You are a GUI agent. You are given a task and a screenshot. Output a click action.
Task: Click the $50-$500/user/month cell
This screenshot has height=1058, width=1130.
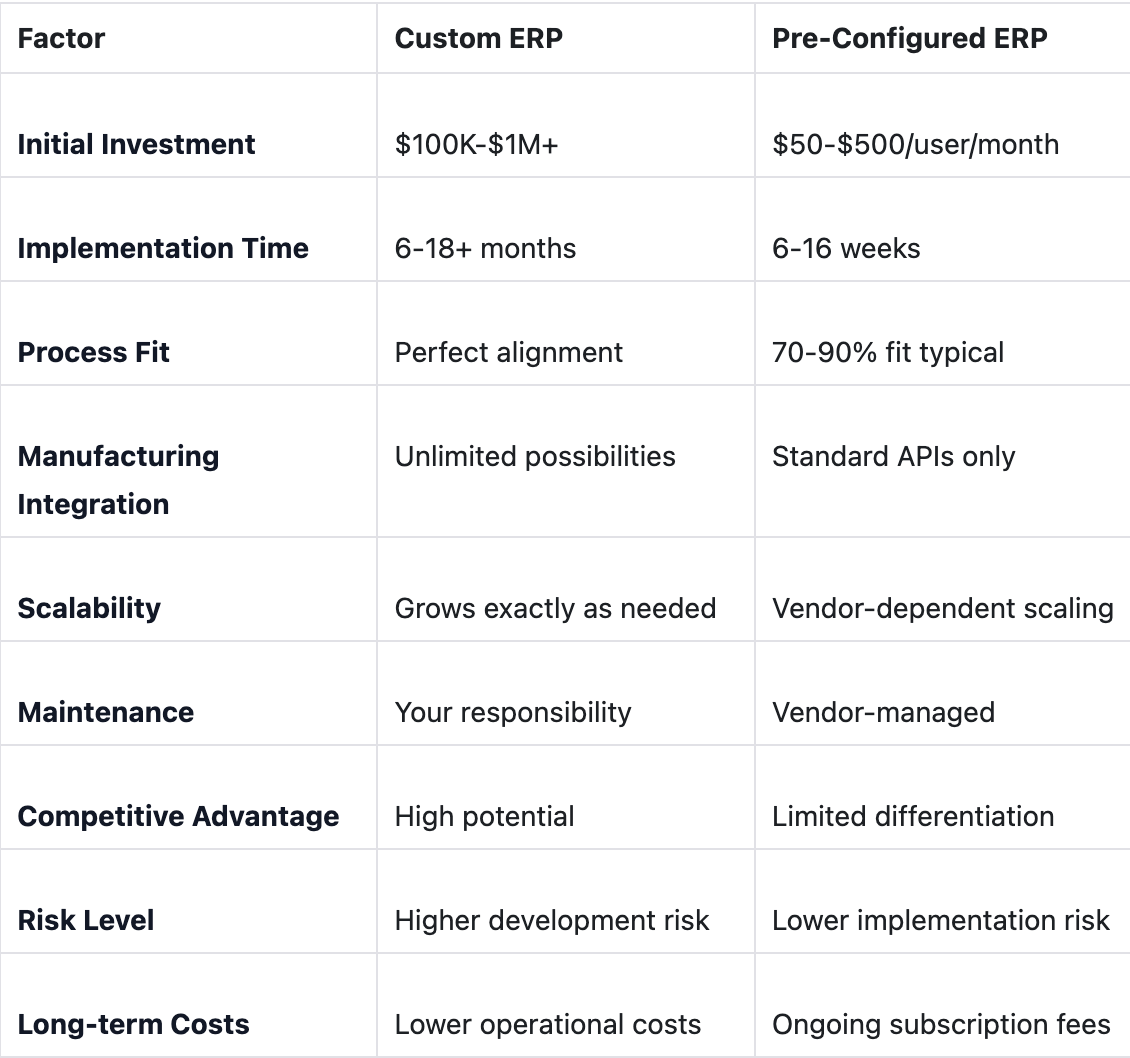(x=915, y=144)
